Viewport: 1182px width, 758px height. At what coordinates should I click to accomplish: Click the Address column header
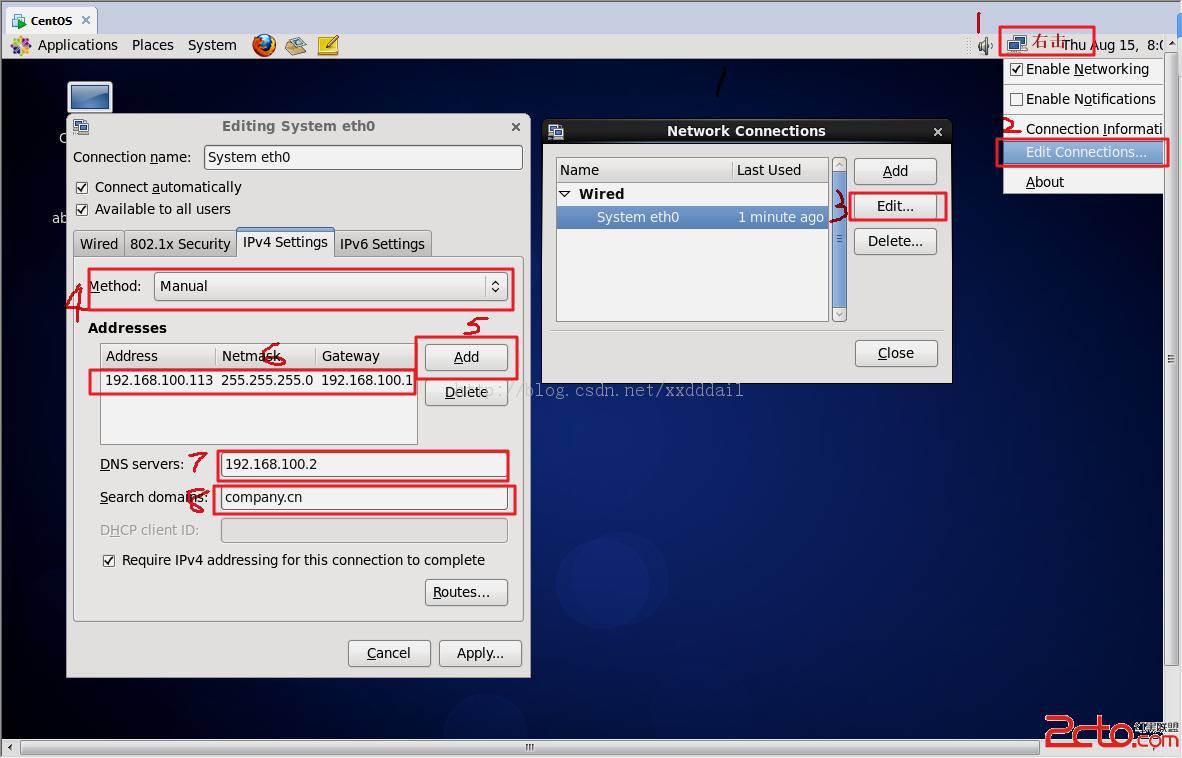(158, 356)
